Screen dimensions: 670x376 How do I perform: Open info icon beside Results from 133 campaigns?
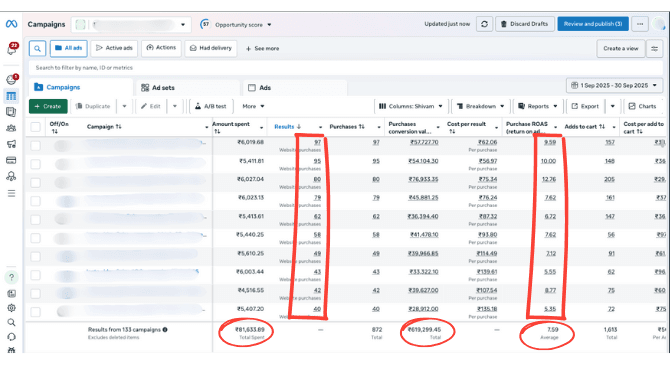click(165, 329)
